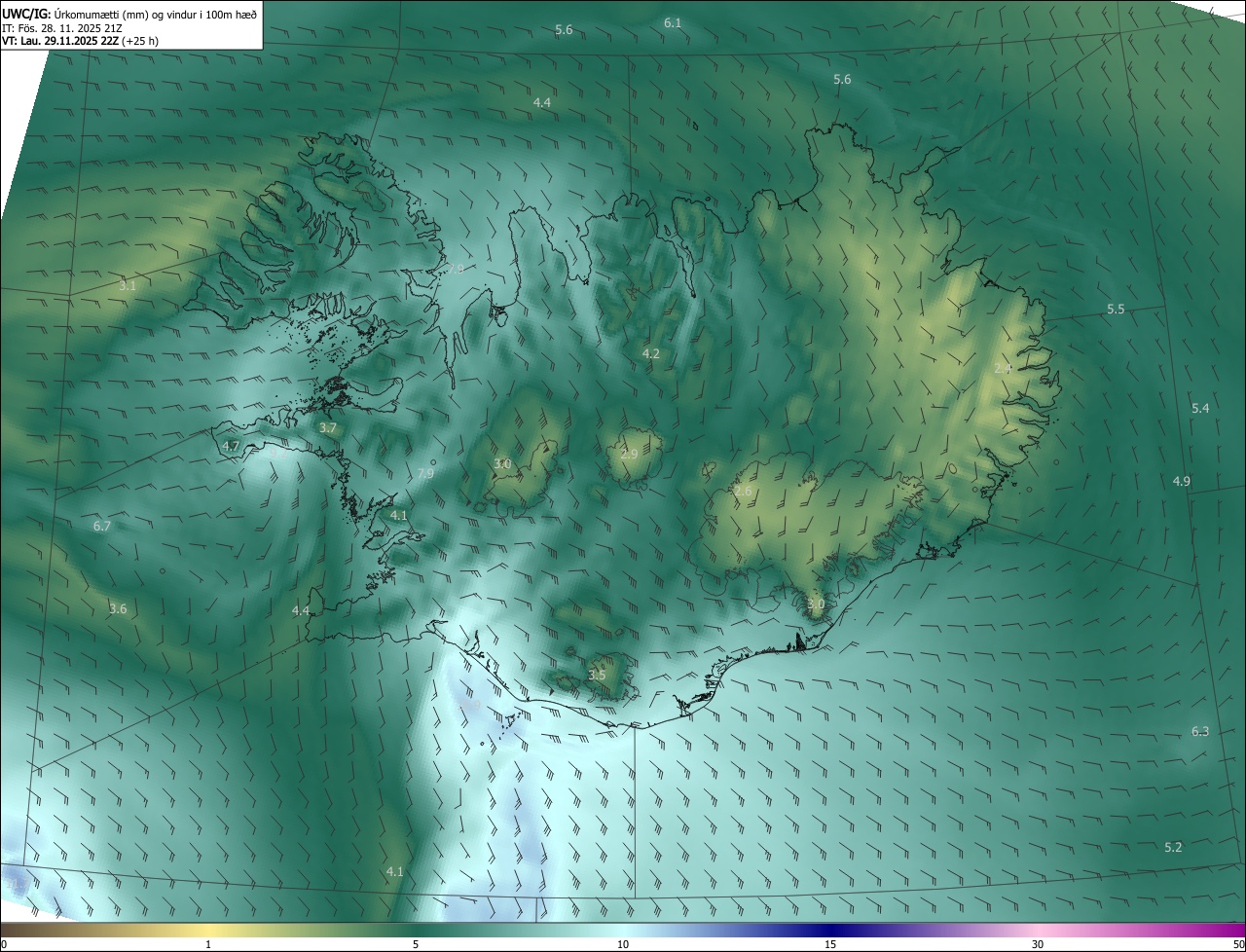Click the 3.6 value label

coord(118,609)
